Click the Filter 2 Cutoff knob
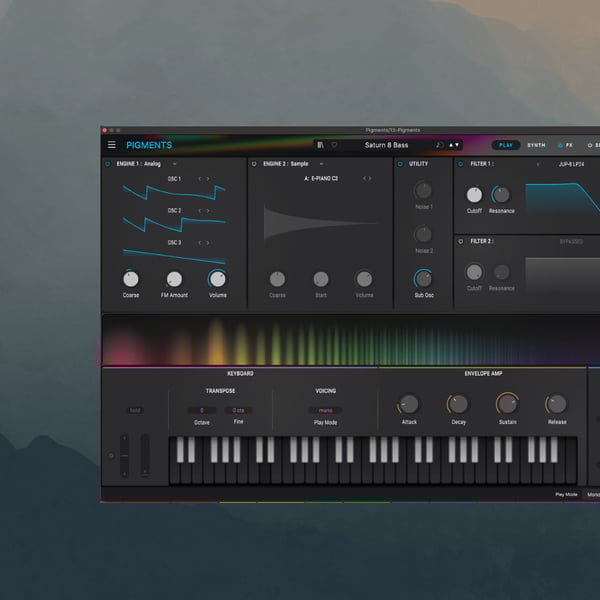Screen dimensions: 600x600 [474, 272]
